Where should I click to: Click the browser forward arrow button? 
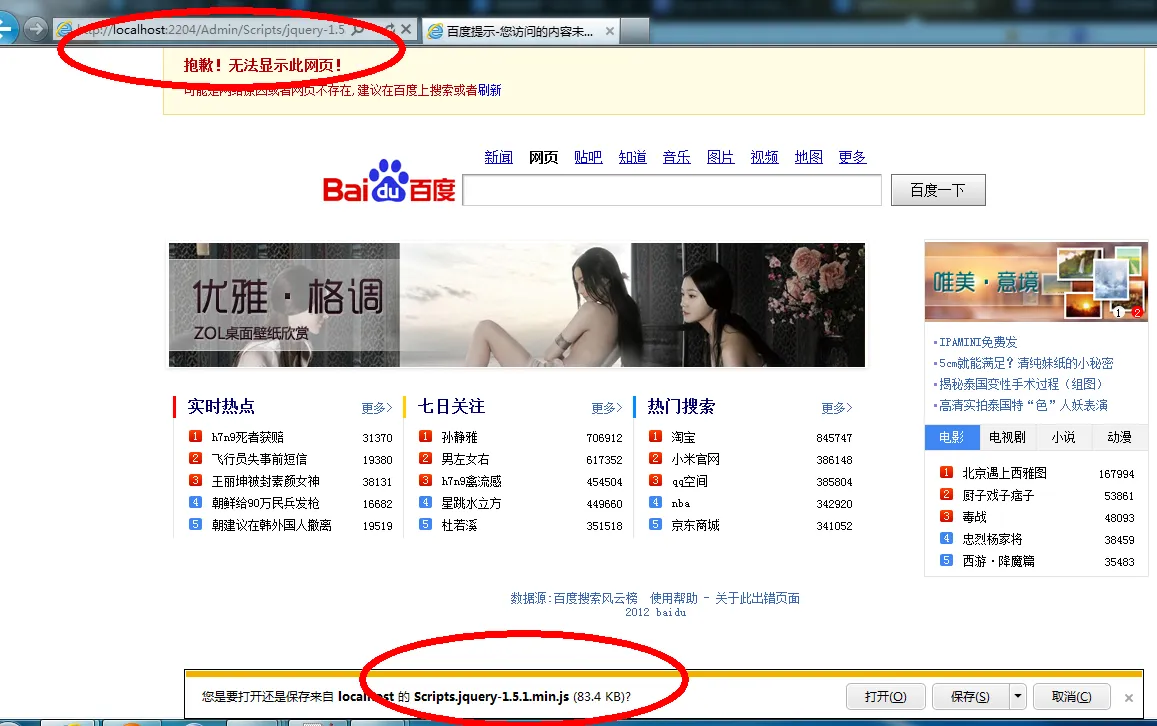point(35,30)
